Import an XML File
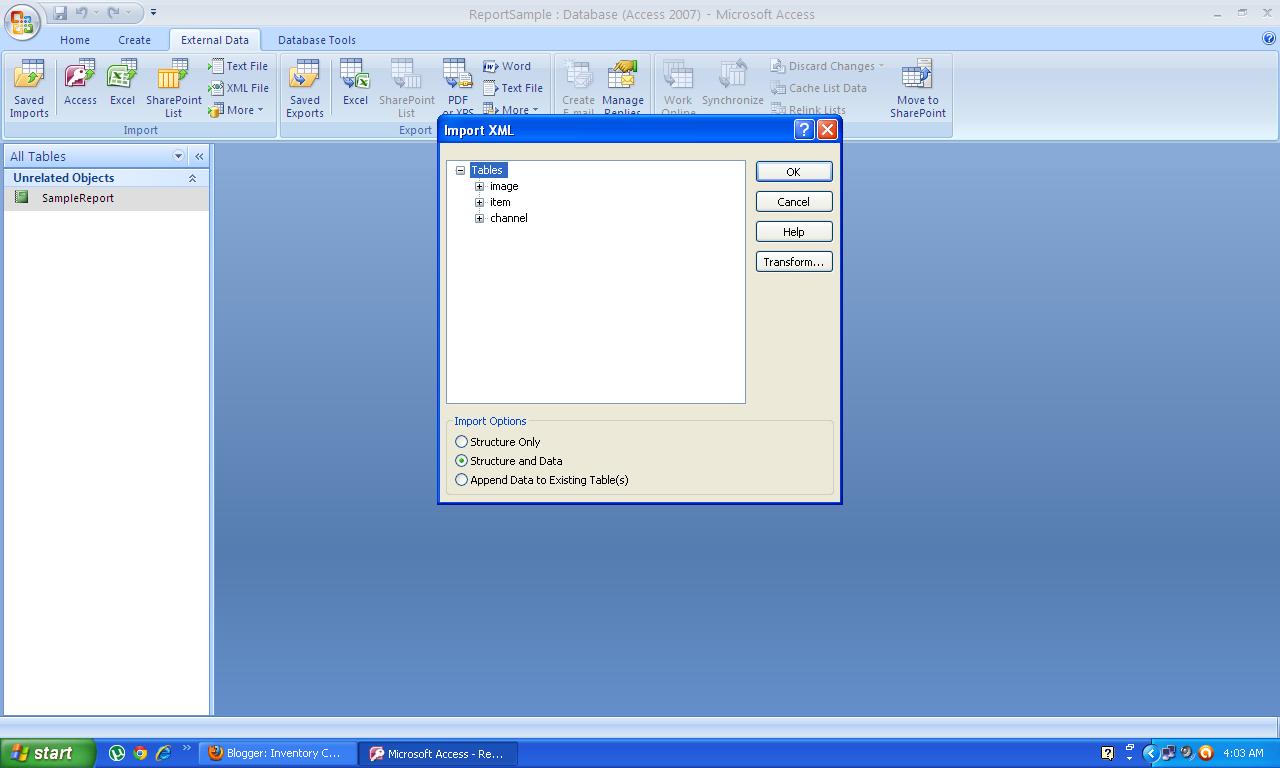1280x768 pixels. coord(238,88)
